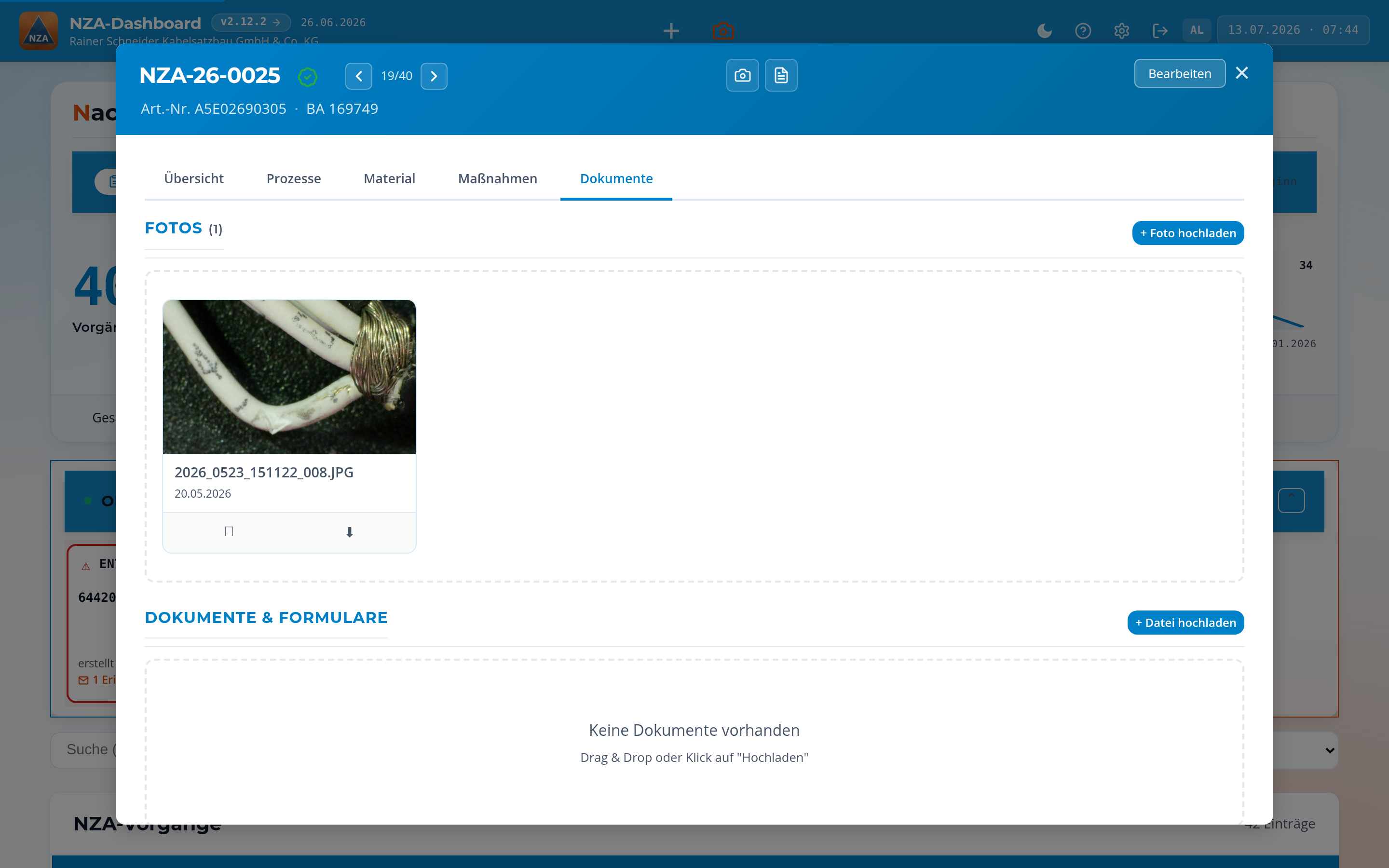The width and height of the screenshot is (1389, 868).
Task: Open the dropdown chevron at right of search row
Action: coord(1329,750)
